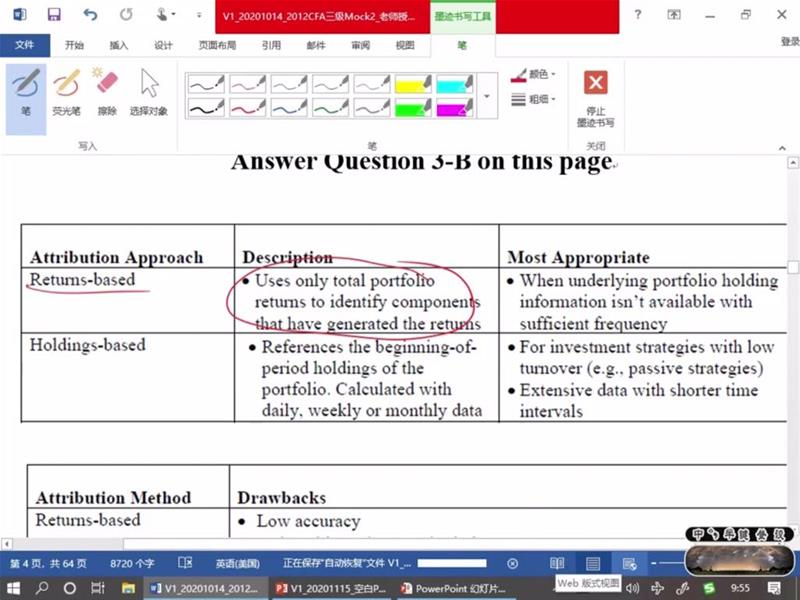The width and height of the screenshot is (800, 600).
Task: Switch to Web 版式视图 view button
Action: tap(628, 564)
